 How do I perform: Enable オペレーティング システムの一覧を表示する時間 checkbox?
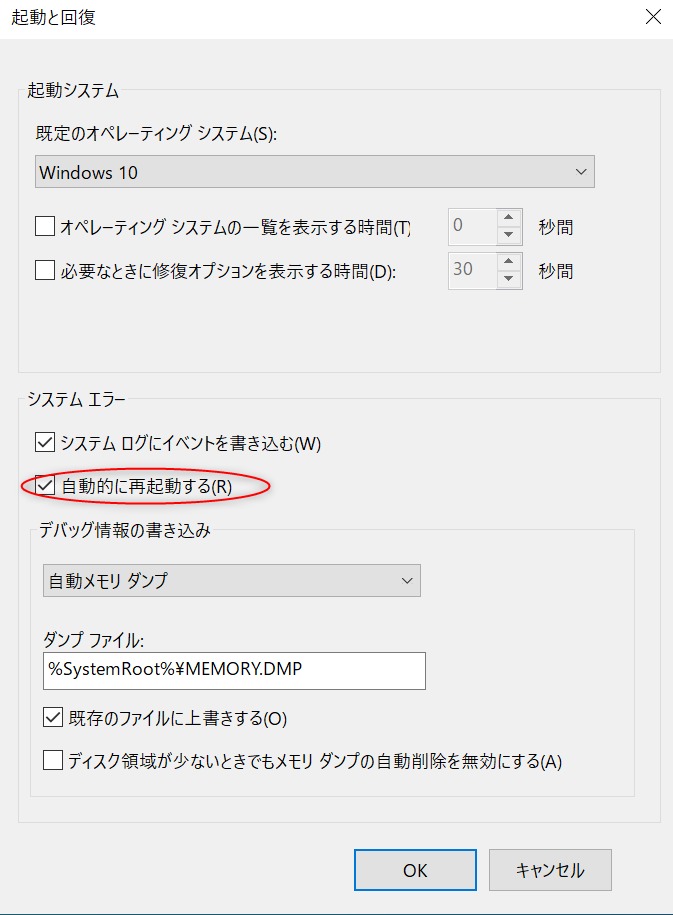click(45, 226)
